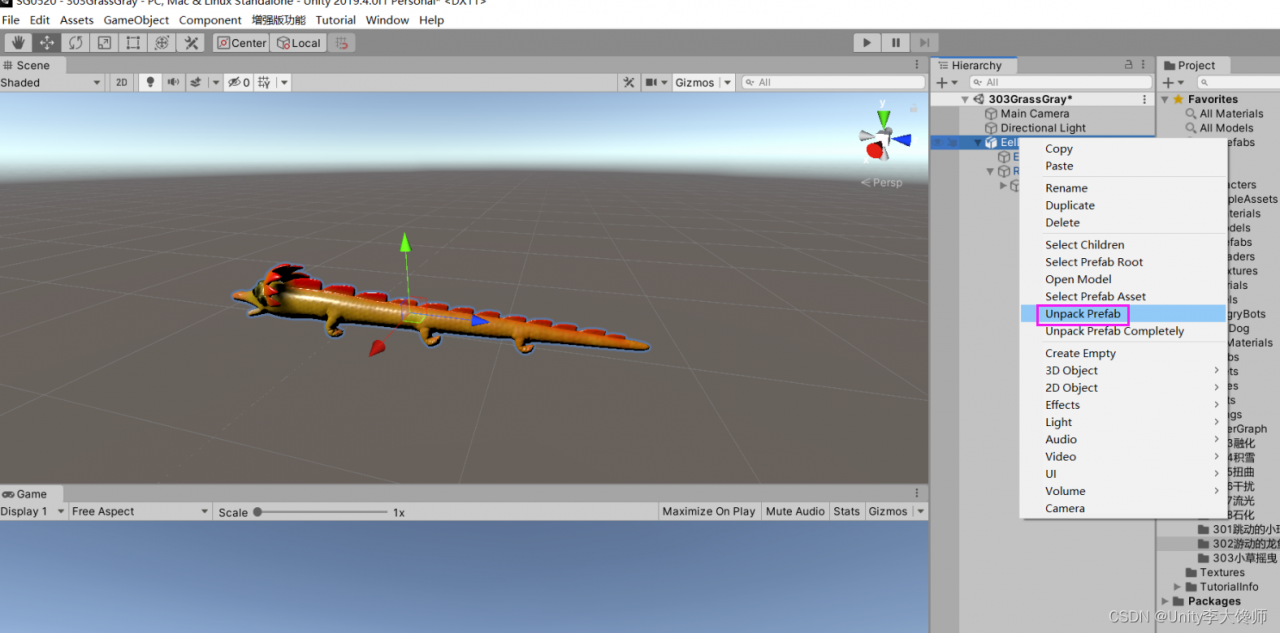Toggle hidden objects visibility counter
The width and height of the screenshot is (1280, 633).
tap(238, 83)
